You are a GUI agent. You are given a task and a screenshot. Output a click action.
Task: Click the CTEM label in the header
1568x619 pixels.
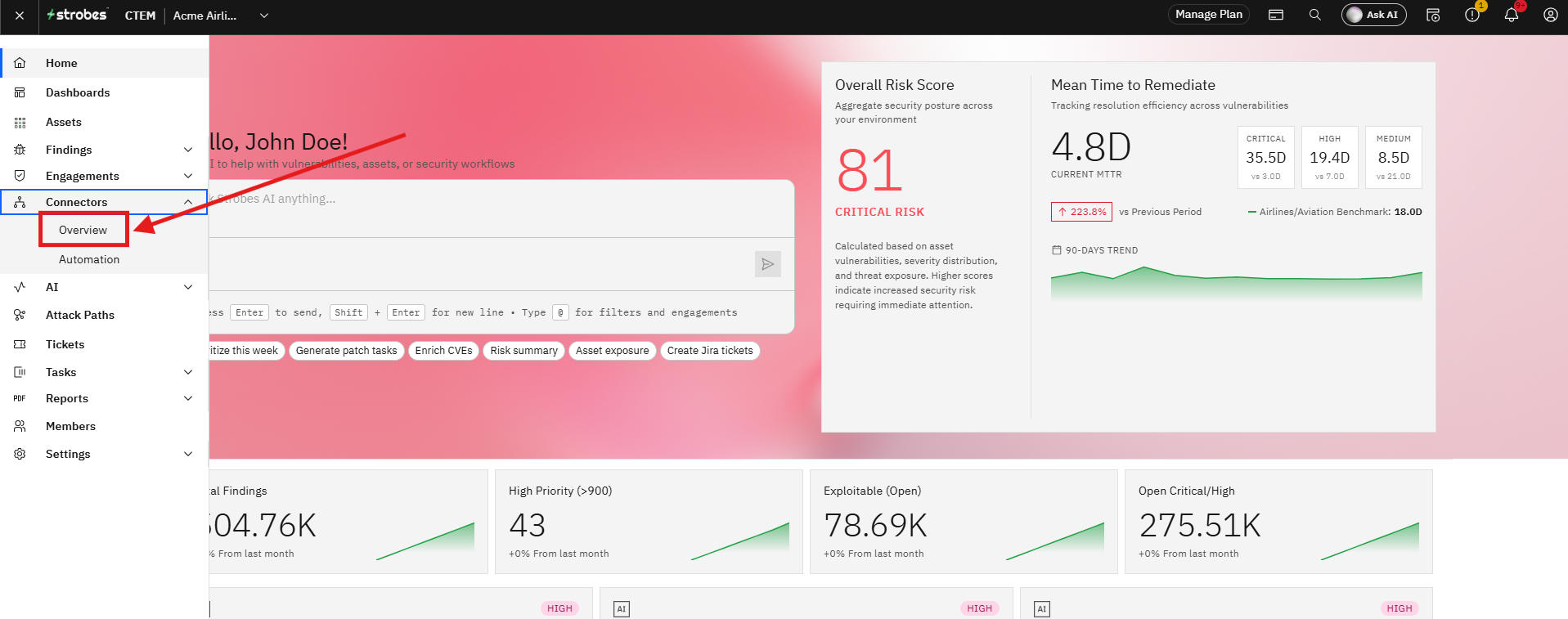click(140, 16)
